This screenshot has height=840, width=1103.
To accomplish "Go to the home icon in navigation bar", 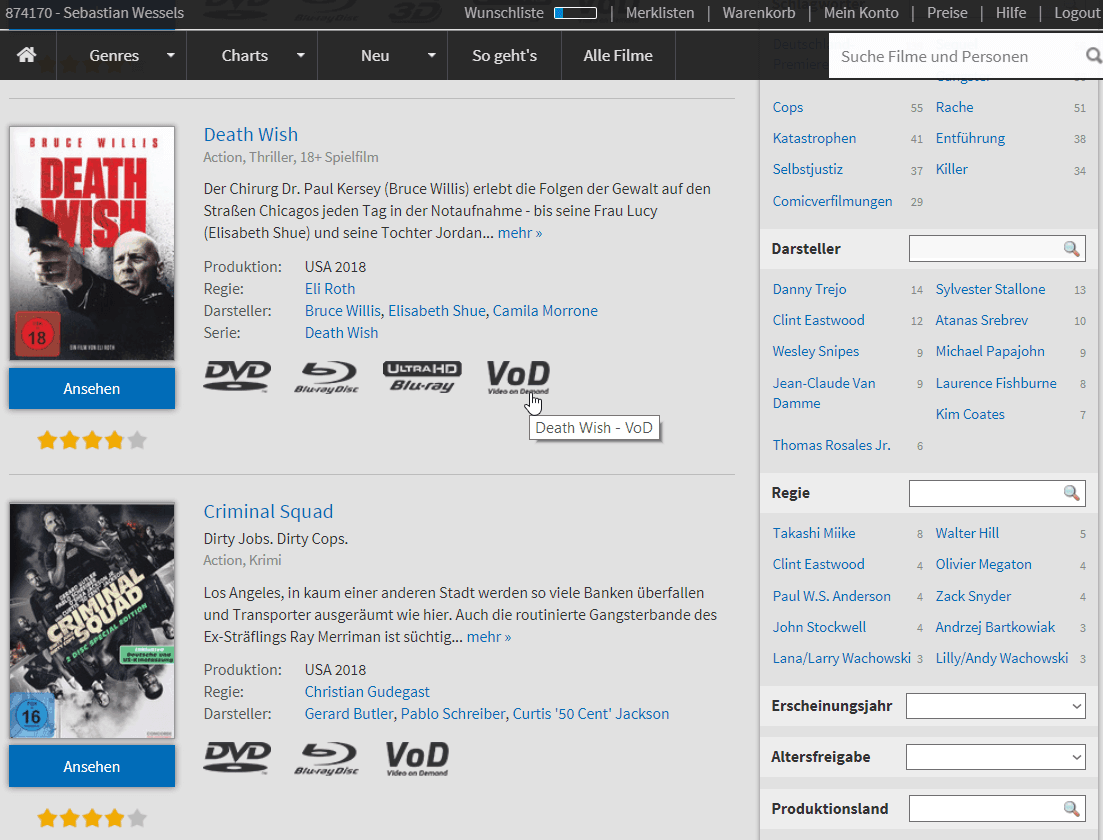I will (27, 55).
